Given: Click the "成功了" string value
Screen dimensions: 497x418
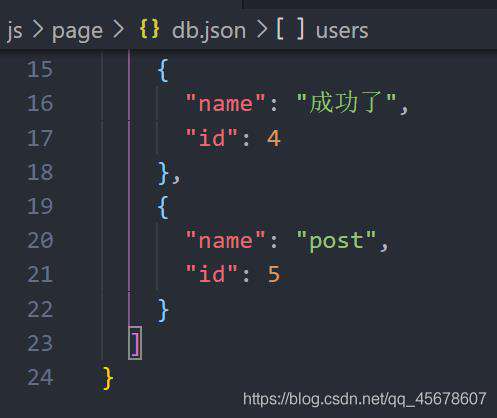Looking at the screenshot, I should click(x=347, y=102).
